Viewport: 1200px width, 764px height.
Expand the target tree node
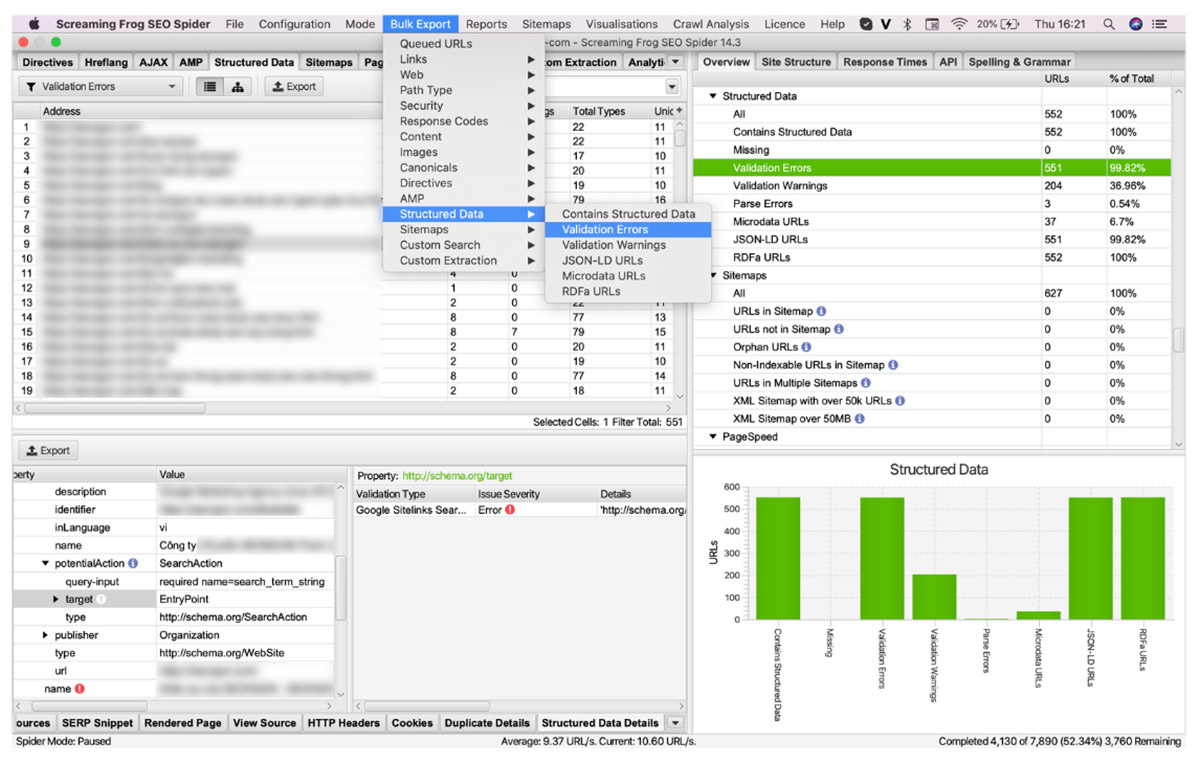pos(57,600)
